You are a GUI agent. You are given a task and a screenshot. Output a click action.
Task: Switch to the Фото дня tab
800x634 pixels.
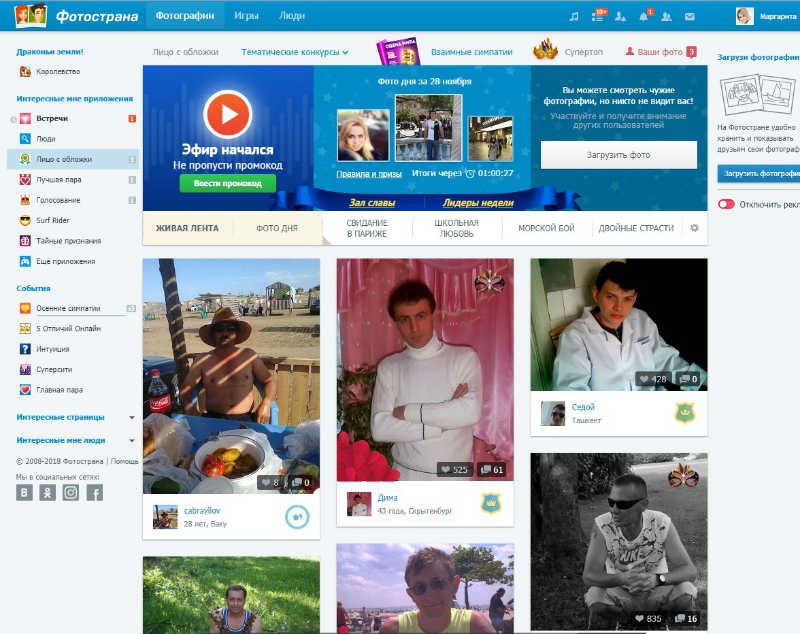point(277,228)
